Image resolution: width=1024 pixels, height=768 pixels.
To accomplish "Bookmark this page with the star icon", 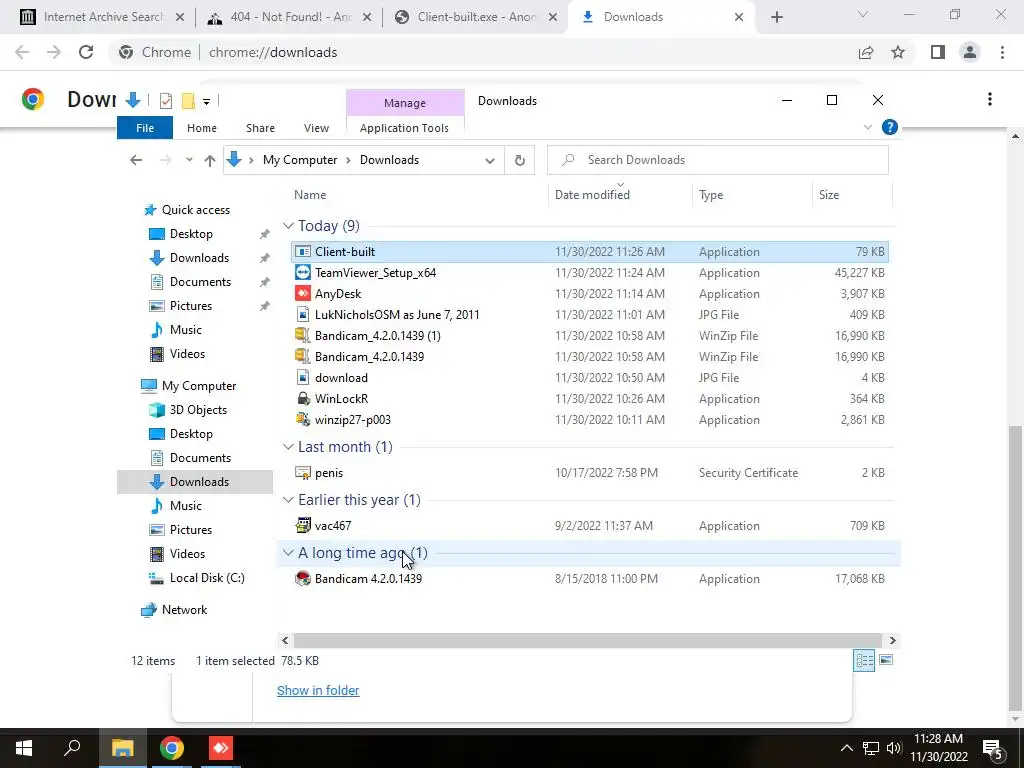I will click(x=898, y=52).
